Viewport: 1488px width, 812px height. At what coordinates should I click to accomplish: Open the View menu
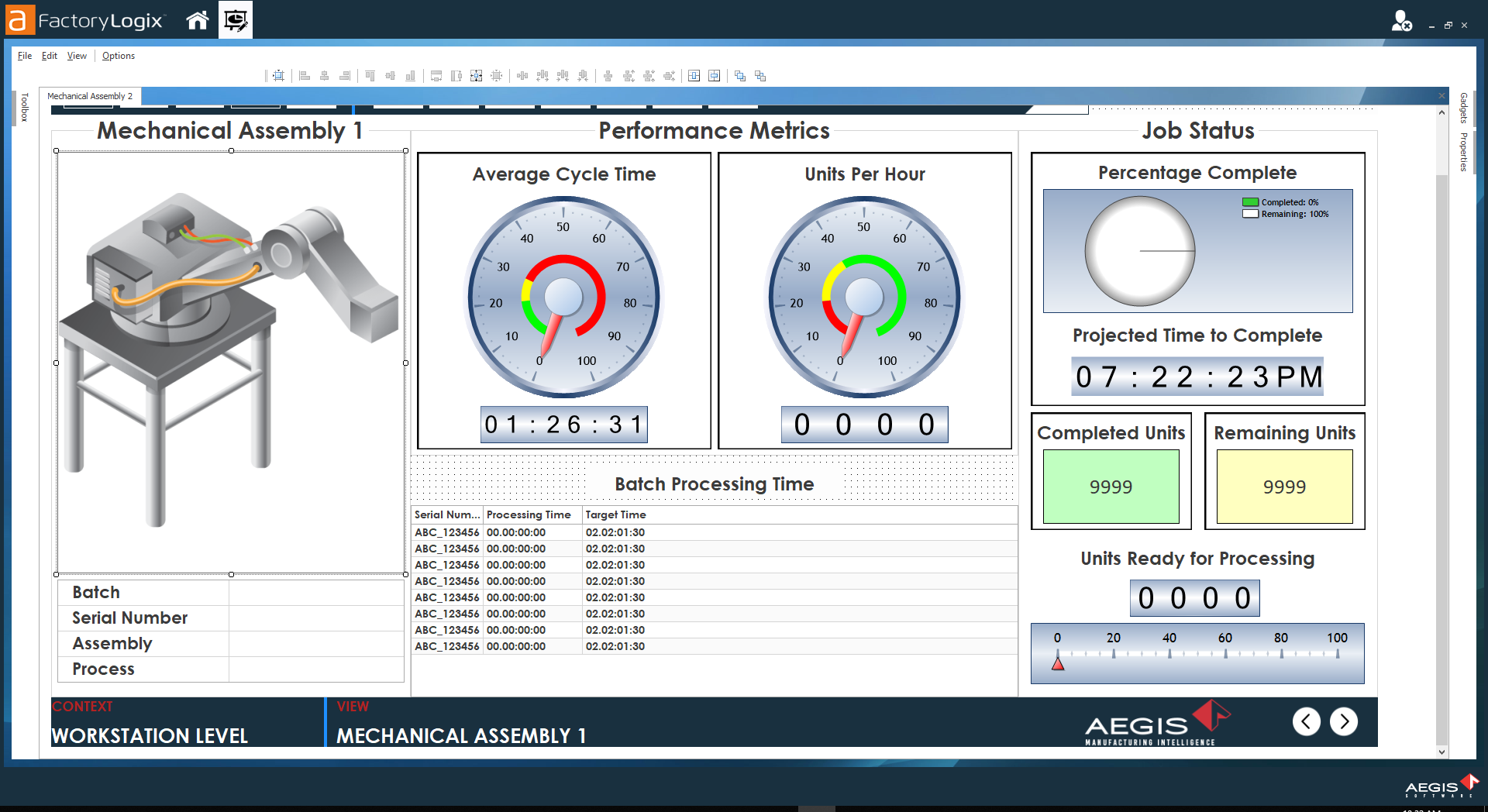(76, 55)
